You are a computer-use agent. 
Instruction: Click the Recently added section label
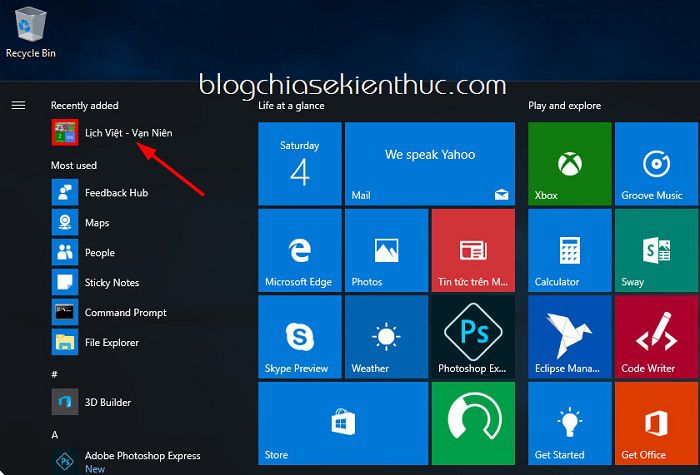click(84, 105)
